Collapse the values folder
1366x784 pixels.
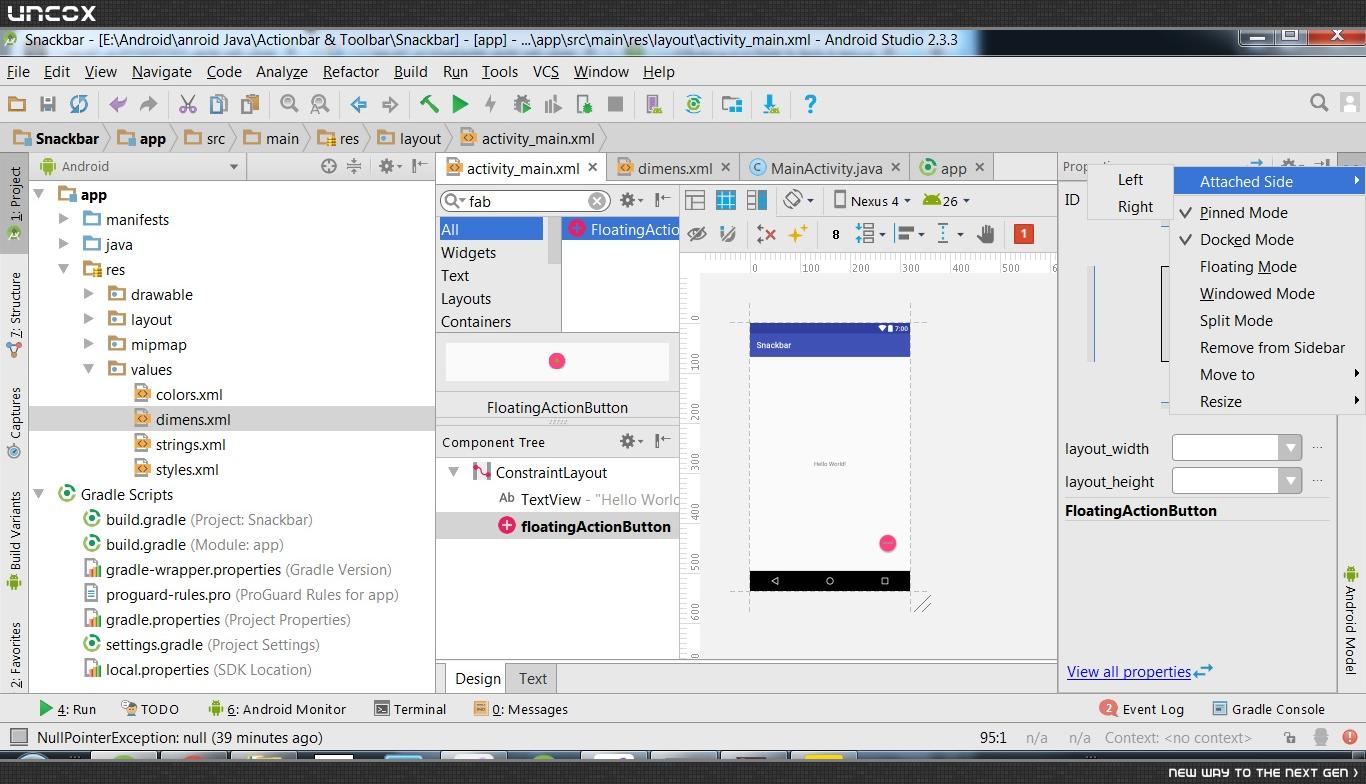pos(89,369)
